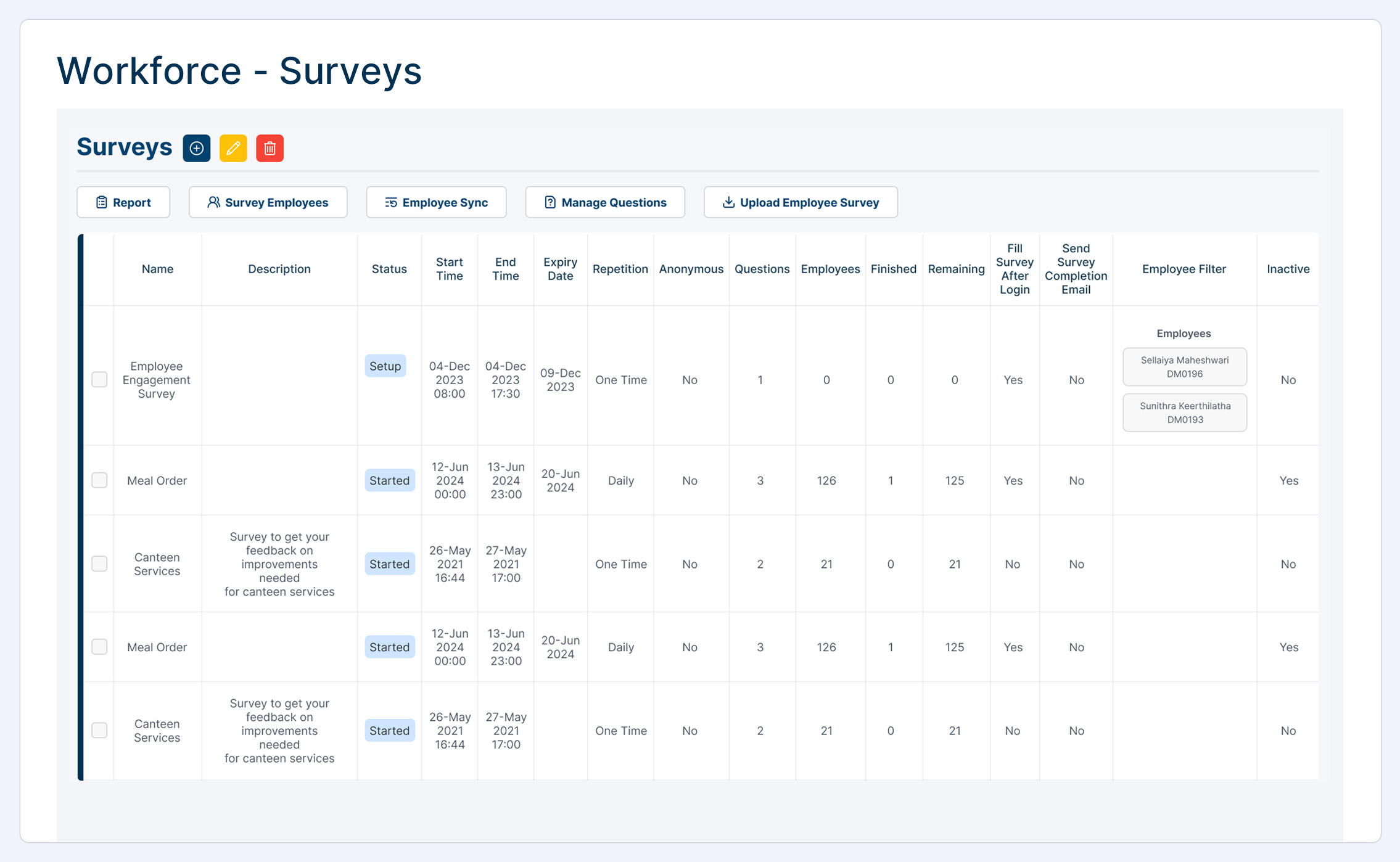Tick the first Canteen Services row checkbox
This screenshot has height=862, width=1400.
(x=99, y=564)
